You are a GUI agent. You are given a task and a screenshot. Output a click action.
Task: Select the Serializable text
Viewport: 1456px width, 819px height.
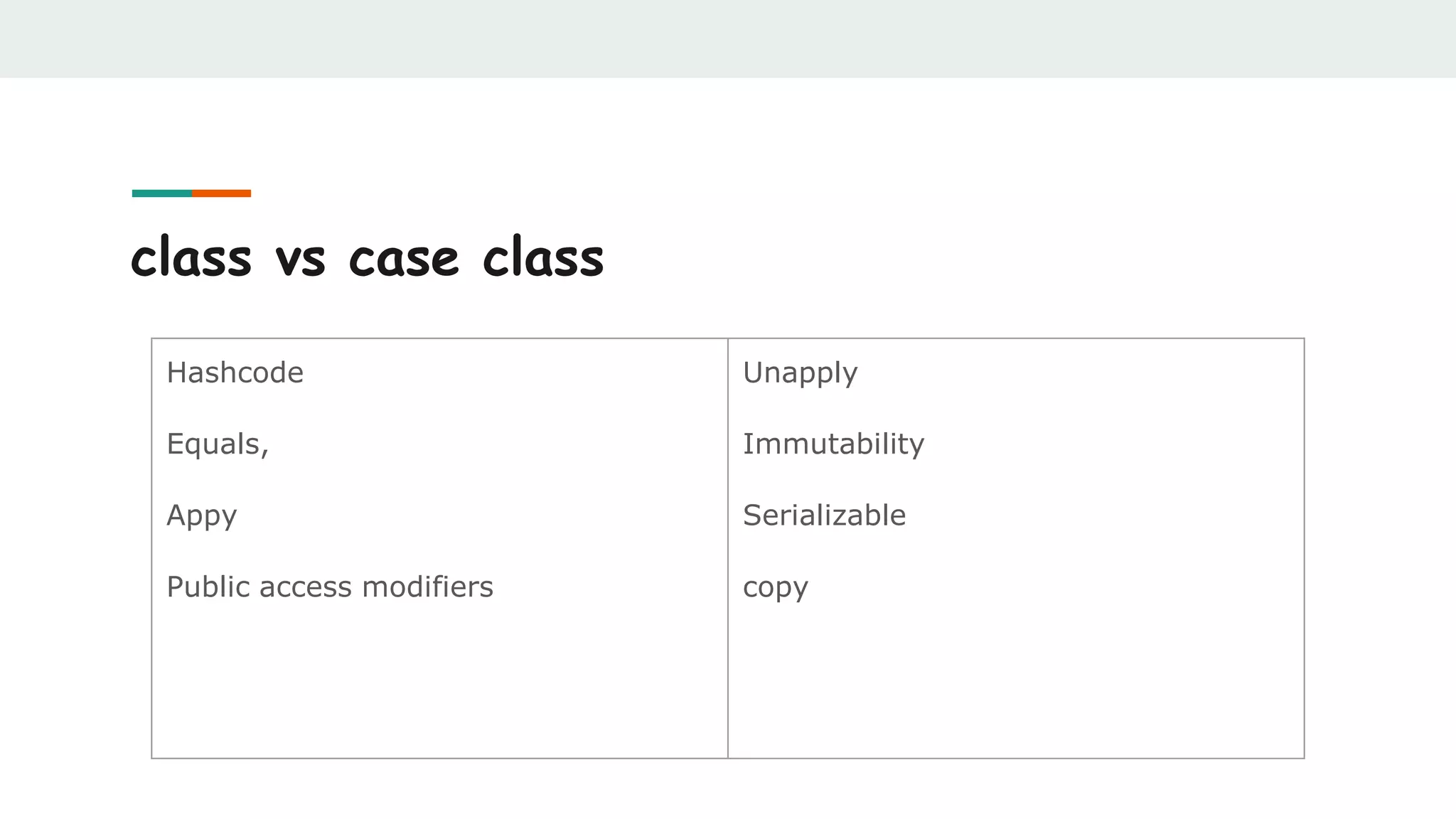(x=824, y=515)
